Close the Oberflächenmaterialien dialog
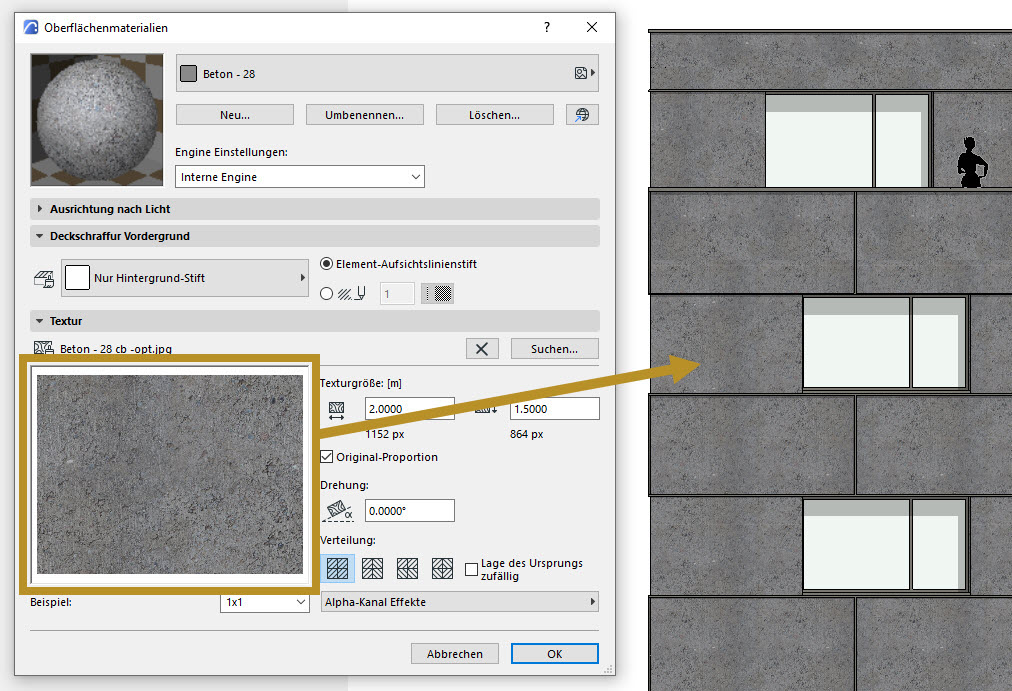The image size is (1012, 691). point(592,27)
